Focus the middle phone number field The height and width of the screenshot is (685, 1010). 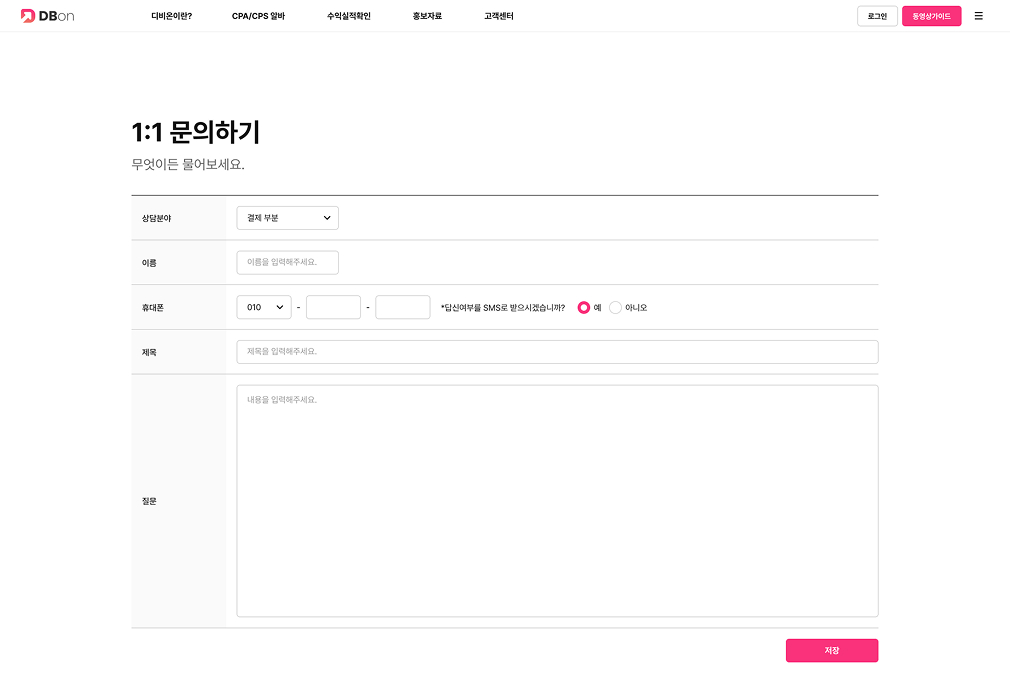click(333, 307)
